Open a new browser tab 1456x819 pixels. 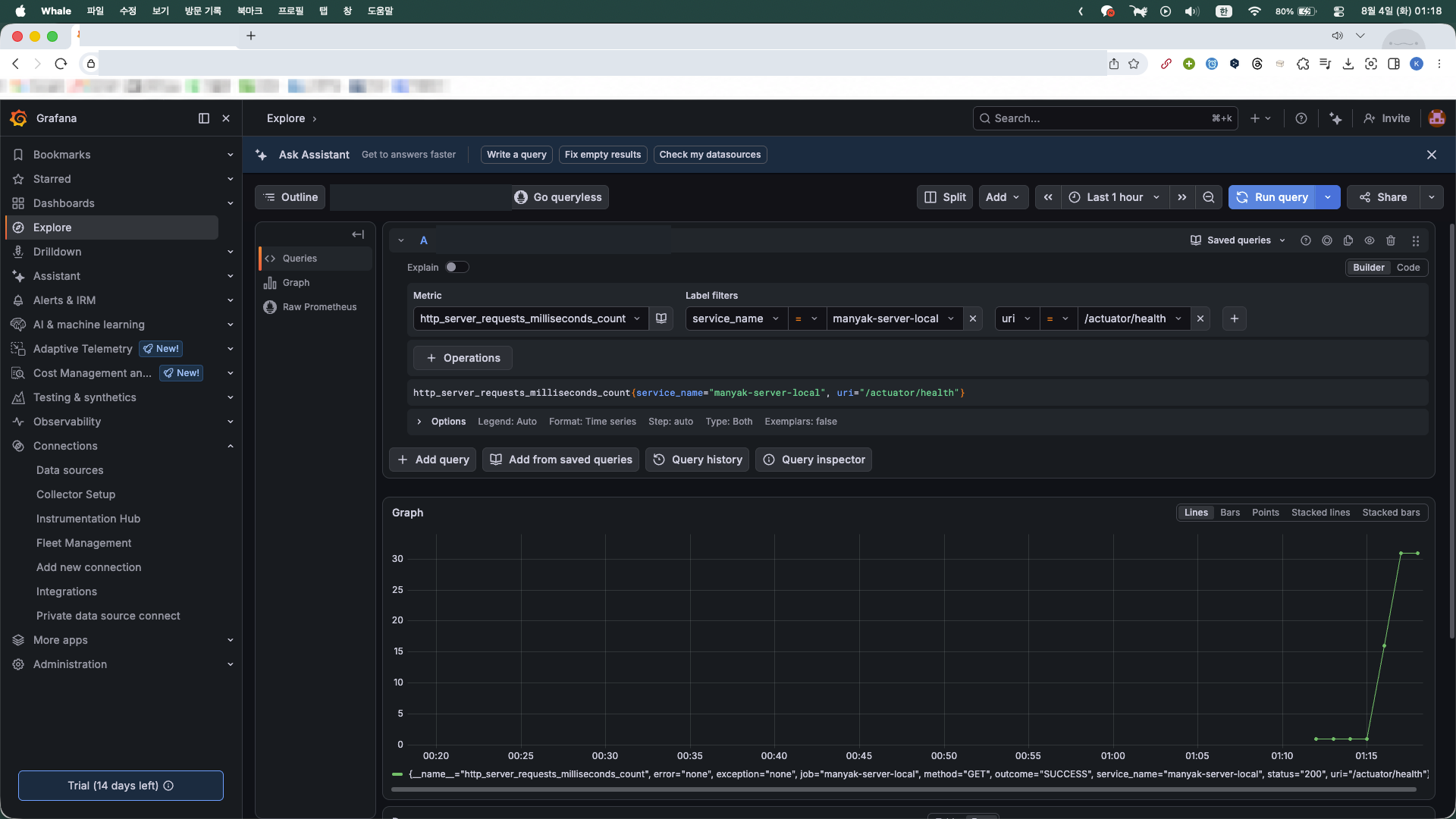251,36
